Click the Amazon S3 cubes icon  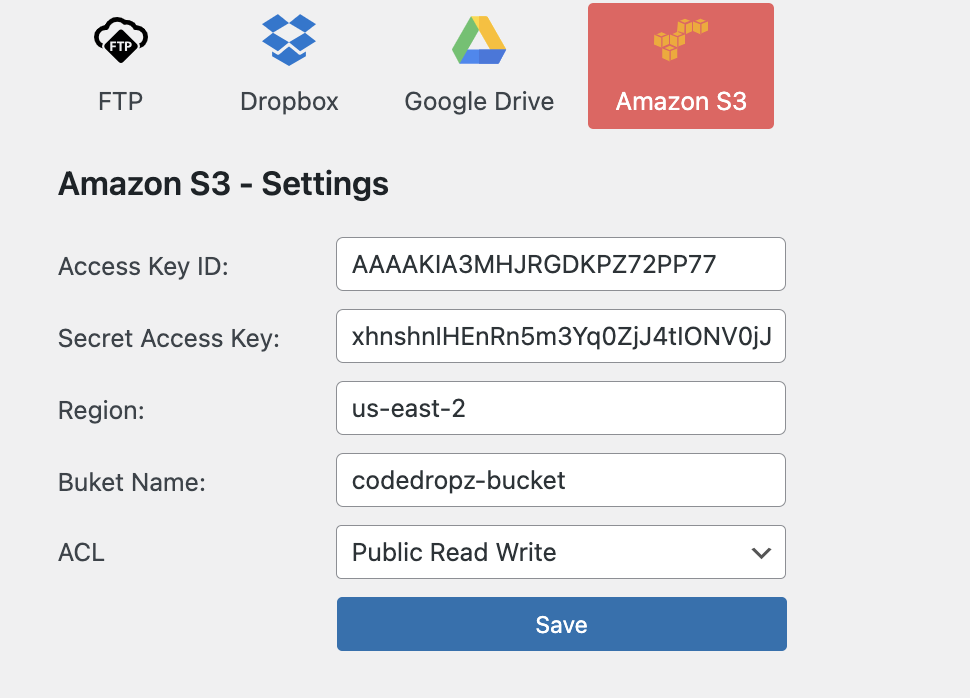tap(680, 40)
